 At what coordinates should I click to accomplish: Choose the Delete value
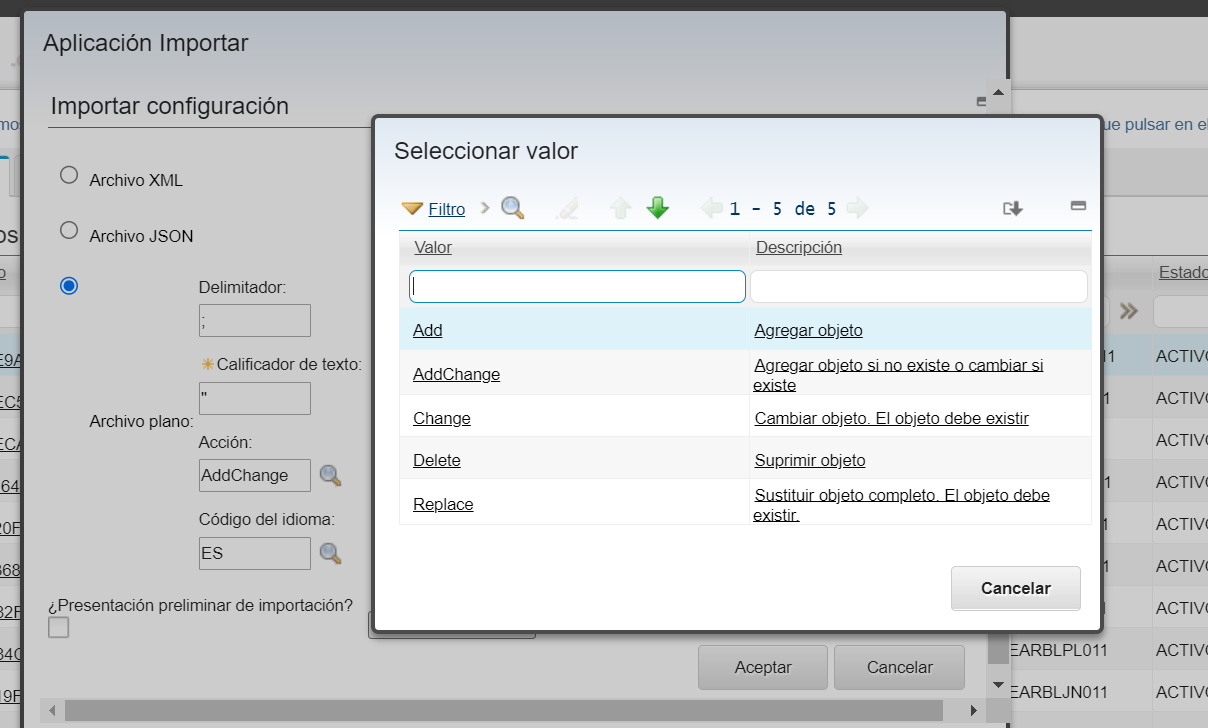[x=436, y=461]
